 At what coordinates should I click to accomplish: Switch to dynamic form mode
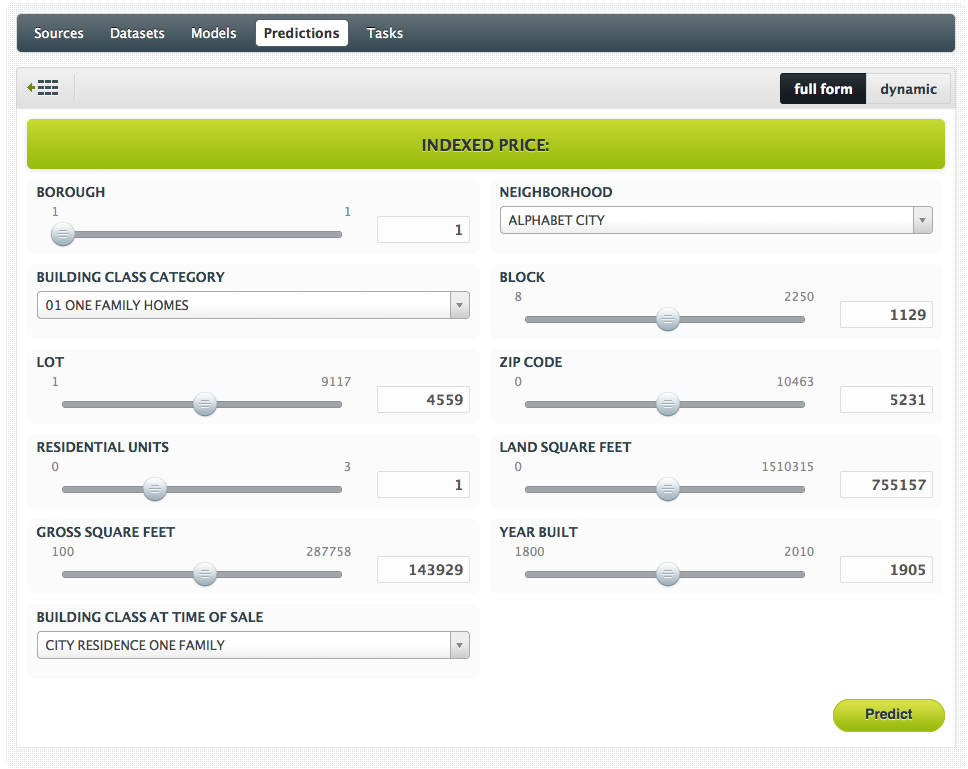907,89
